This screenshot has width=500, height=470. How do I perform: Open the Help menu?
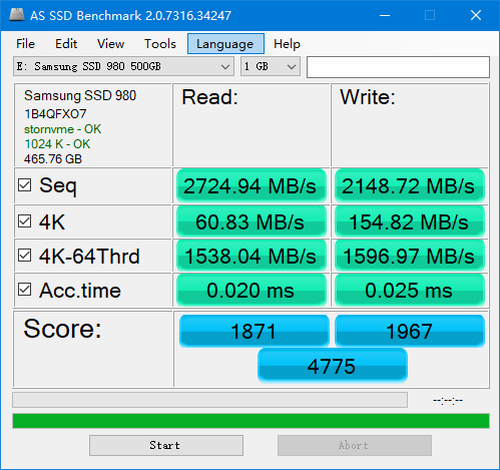pos(287,44)
